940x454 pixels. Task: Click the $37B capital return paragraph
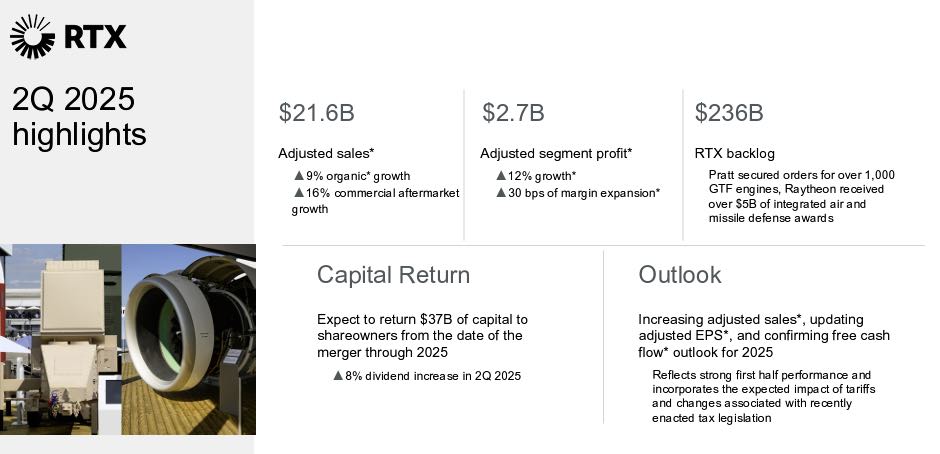click(423, 336)
